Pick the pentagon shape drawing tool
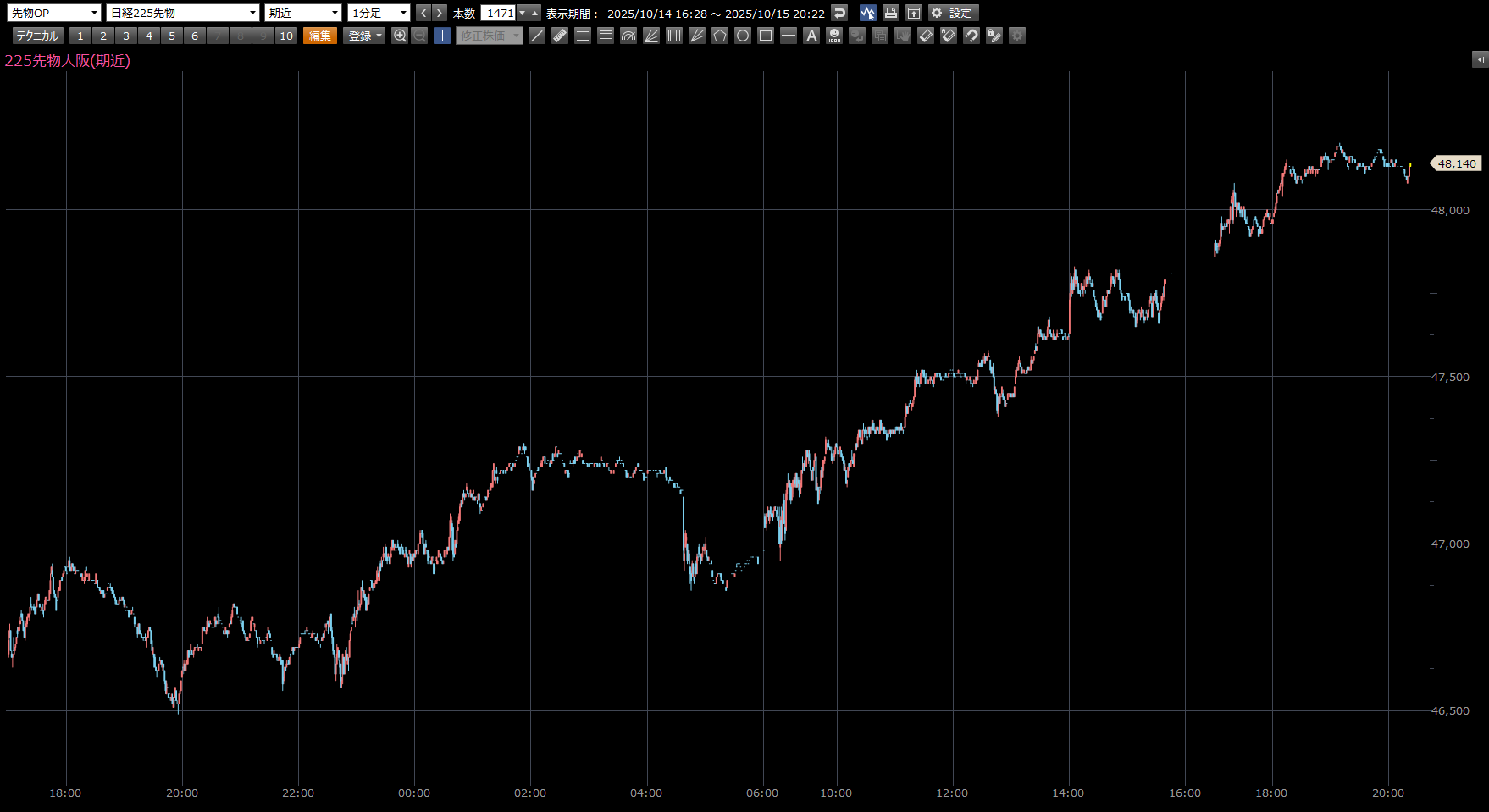This screenshot has height=812, width=1489. coord(720,36)
